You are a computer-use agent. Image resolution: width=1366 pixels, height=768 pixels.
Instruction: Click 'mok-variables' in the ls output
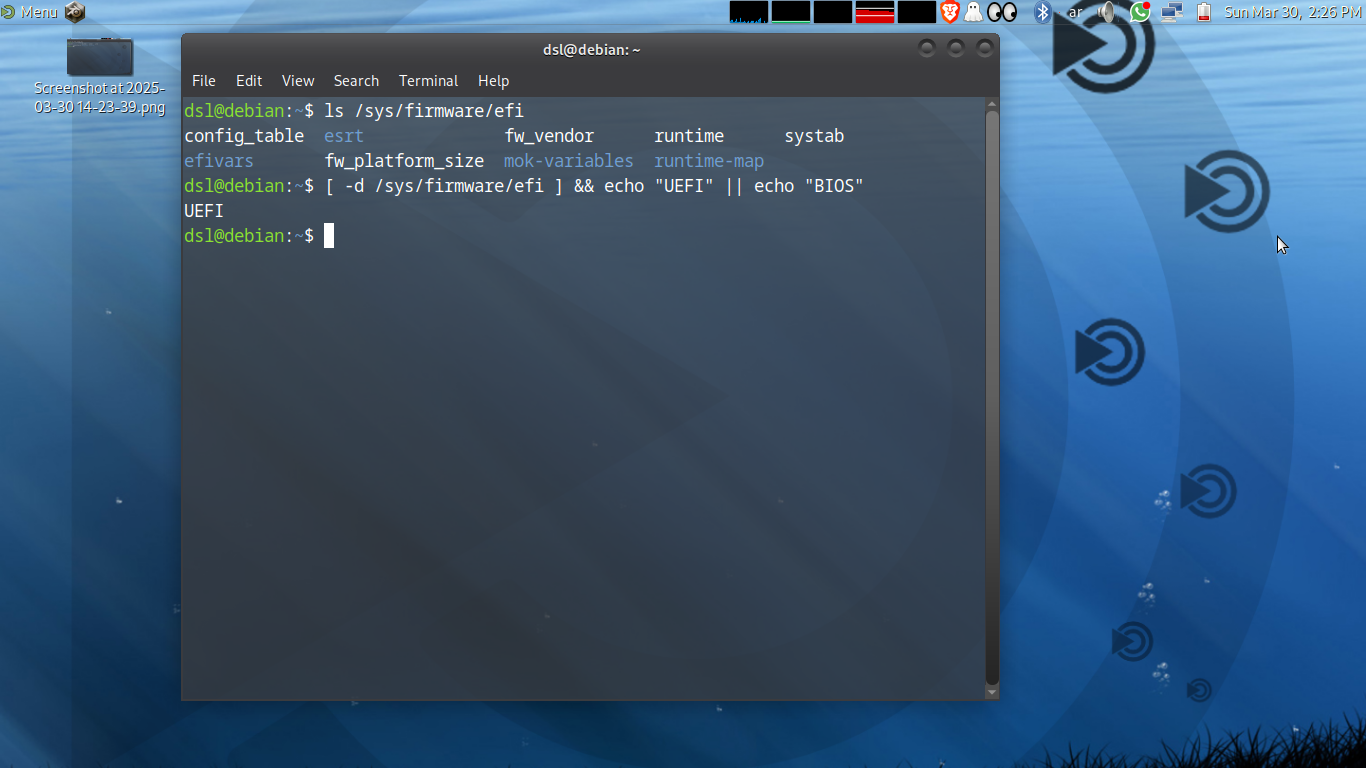click(569, 161)
